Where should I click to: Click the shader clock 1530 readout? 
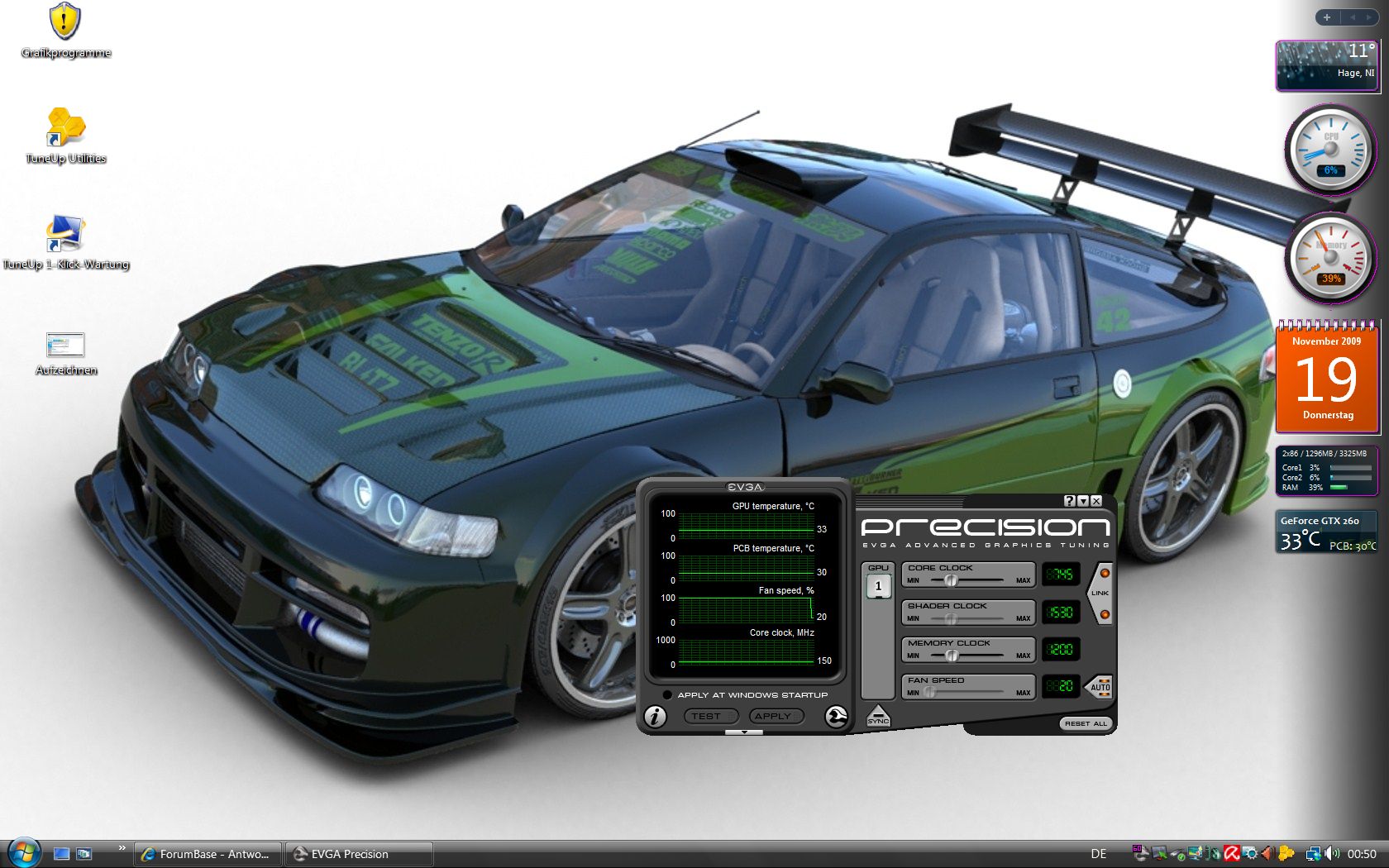[x=1060, y=613]
